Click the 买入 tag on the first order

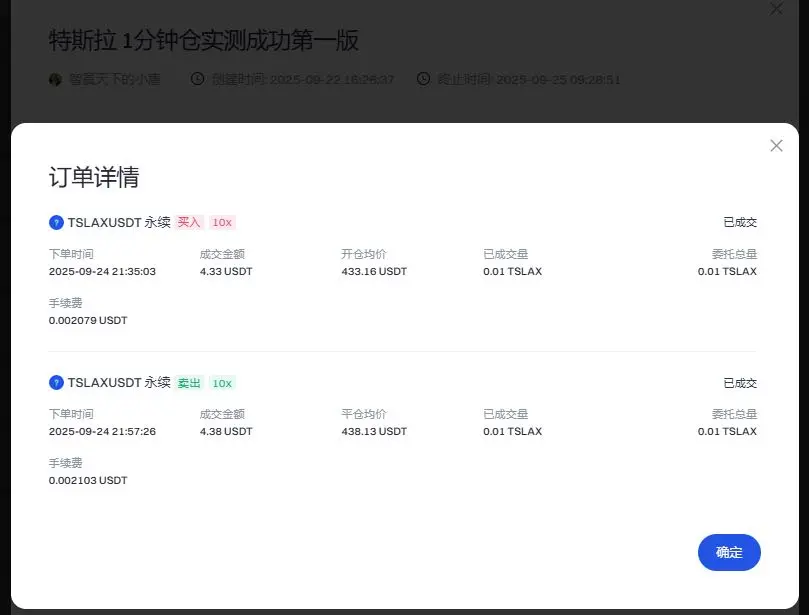[x=189, y=222]
